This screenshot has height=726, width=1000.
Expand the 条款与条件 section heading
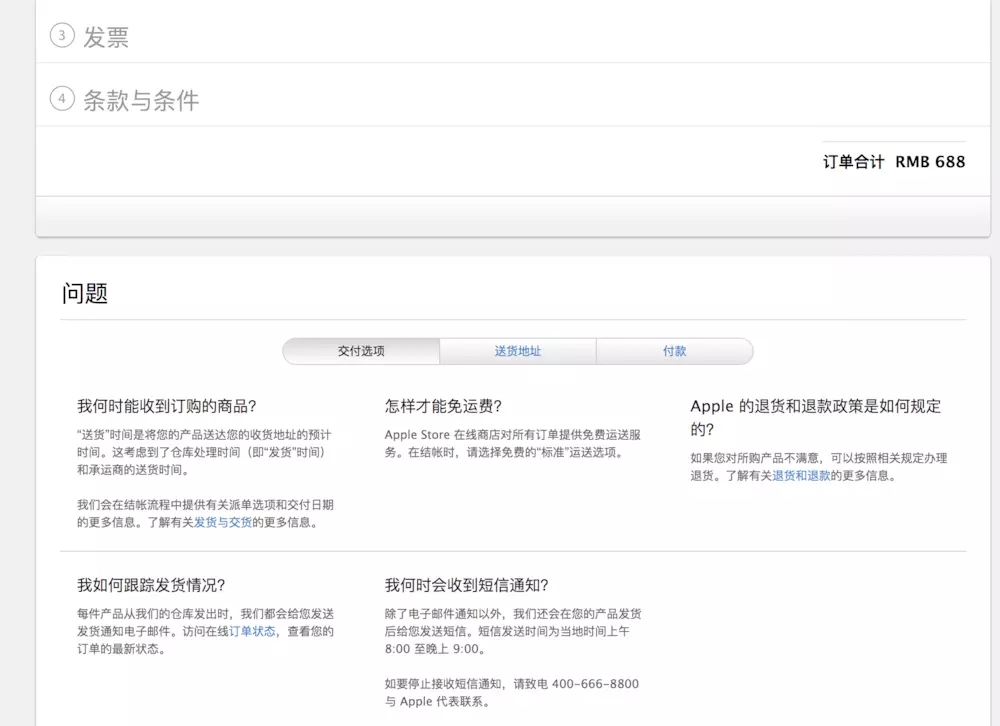(141, 100)
